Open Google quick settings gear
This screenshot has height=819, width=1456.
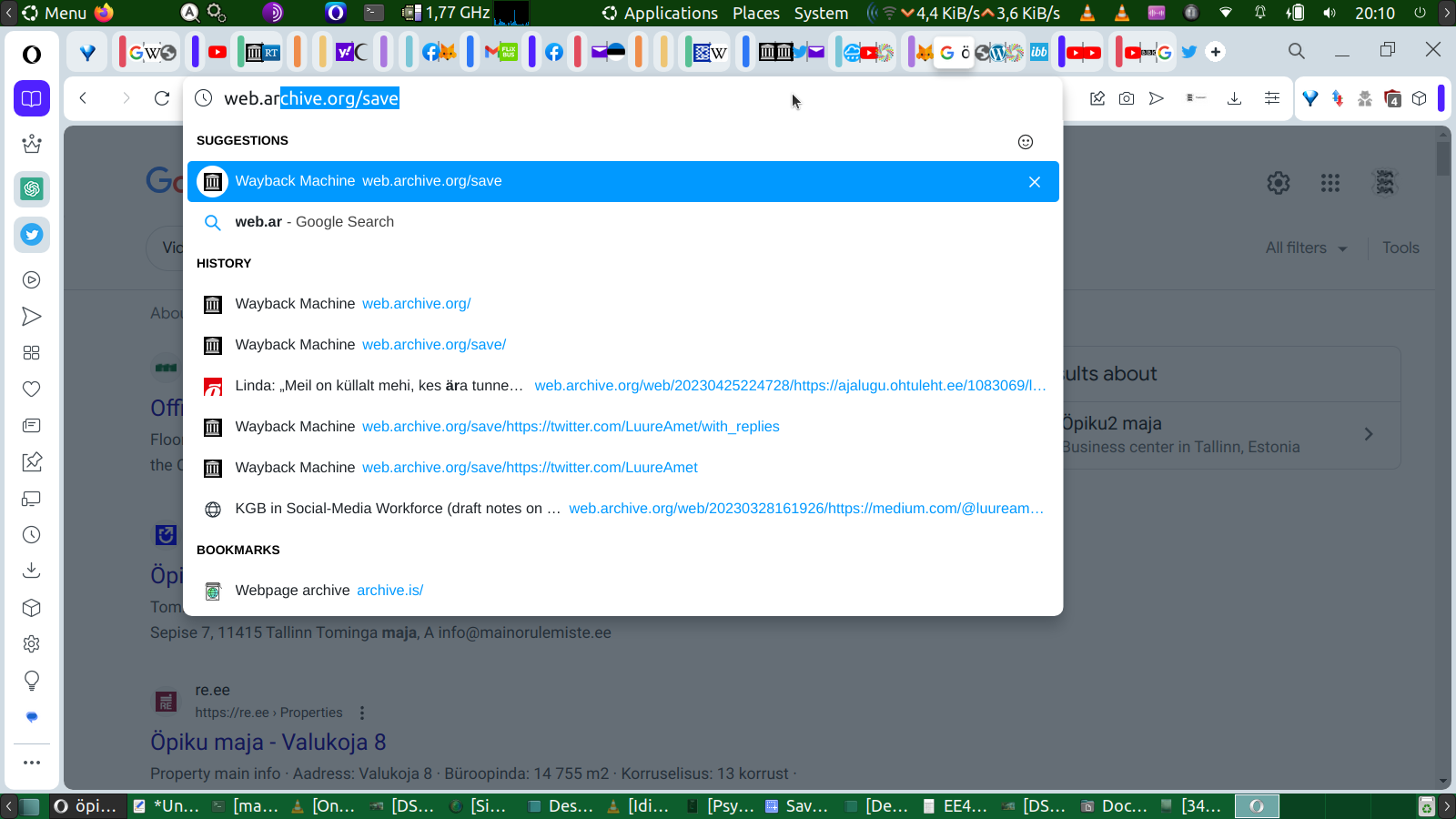1279,183
